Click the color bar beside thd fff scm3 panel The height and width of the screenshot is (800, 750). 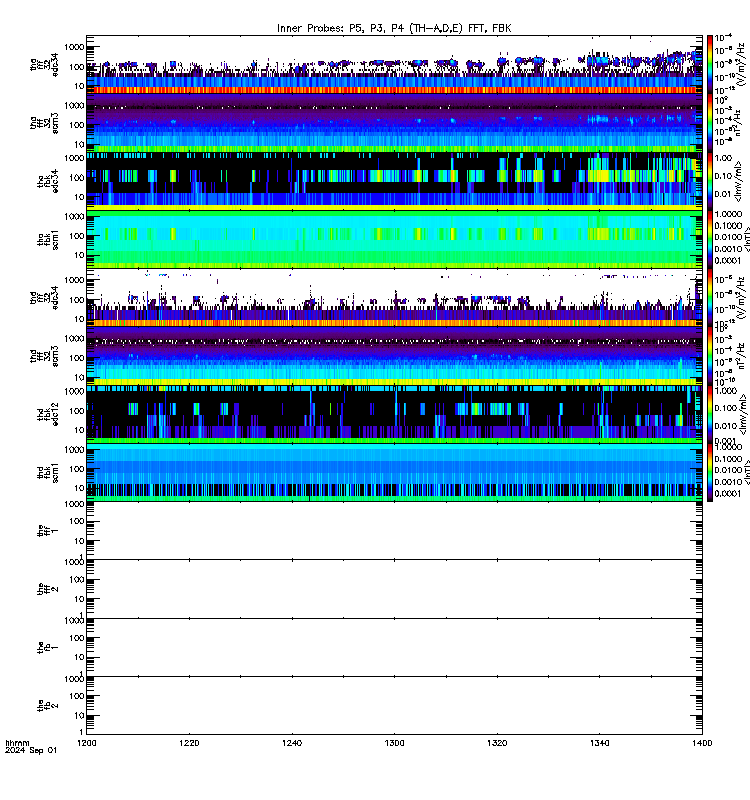710,356
